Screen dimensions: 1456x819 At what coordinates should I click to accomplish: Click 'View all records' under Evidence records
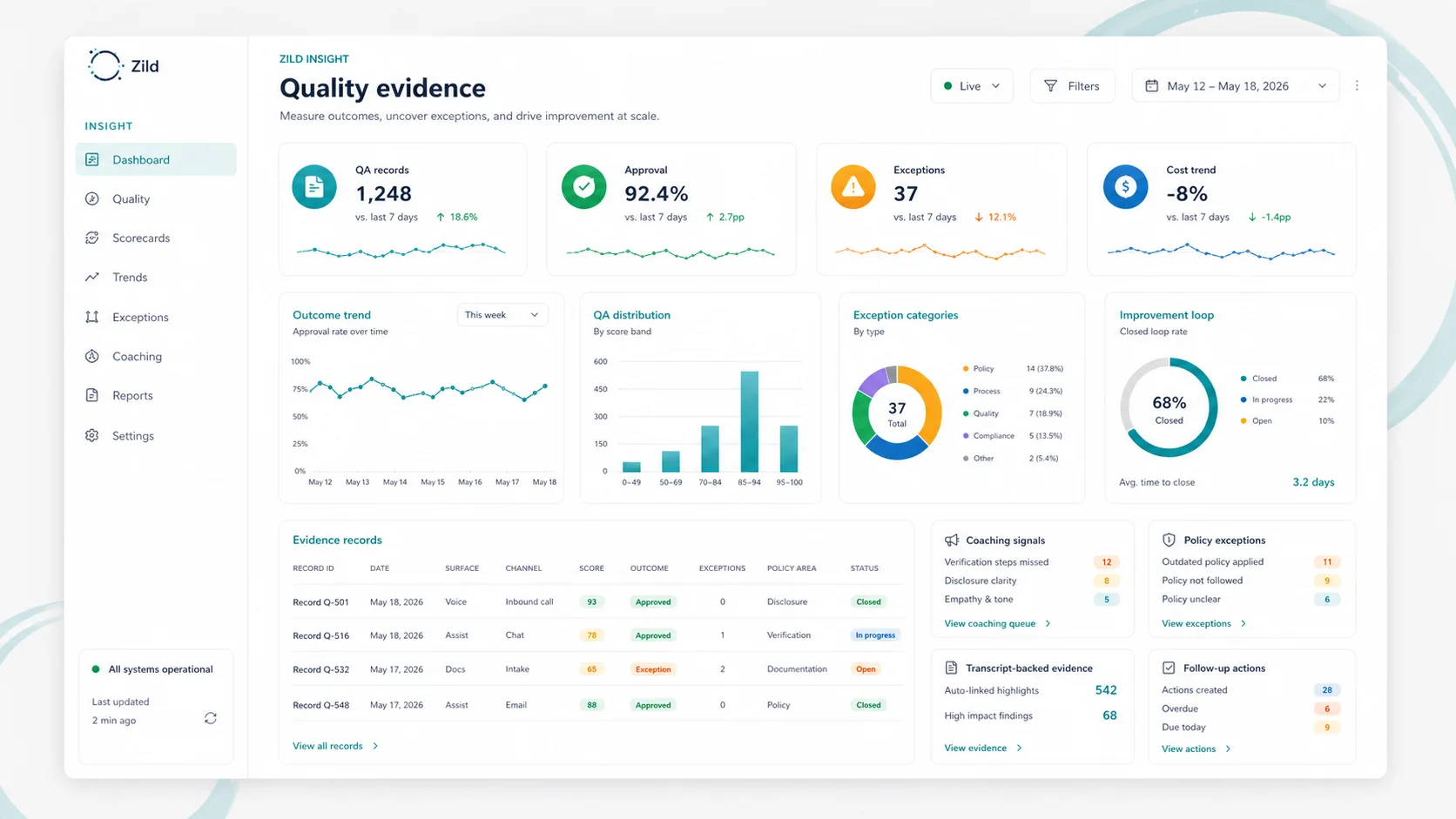[x=328, y=745]
